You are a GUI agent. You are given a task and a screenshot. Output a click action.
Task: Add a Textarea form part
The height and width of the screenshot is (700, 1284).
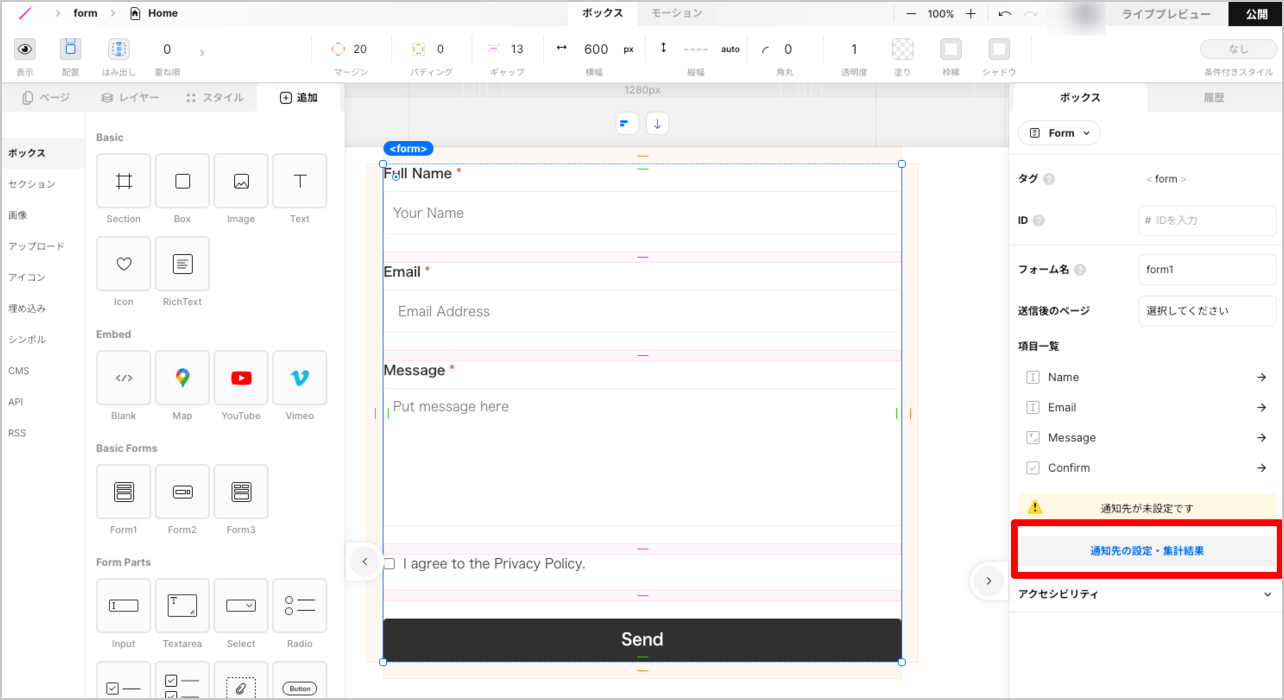coord(182,606)
